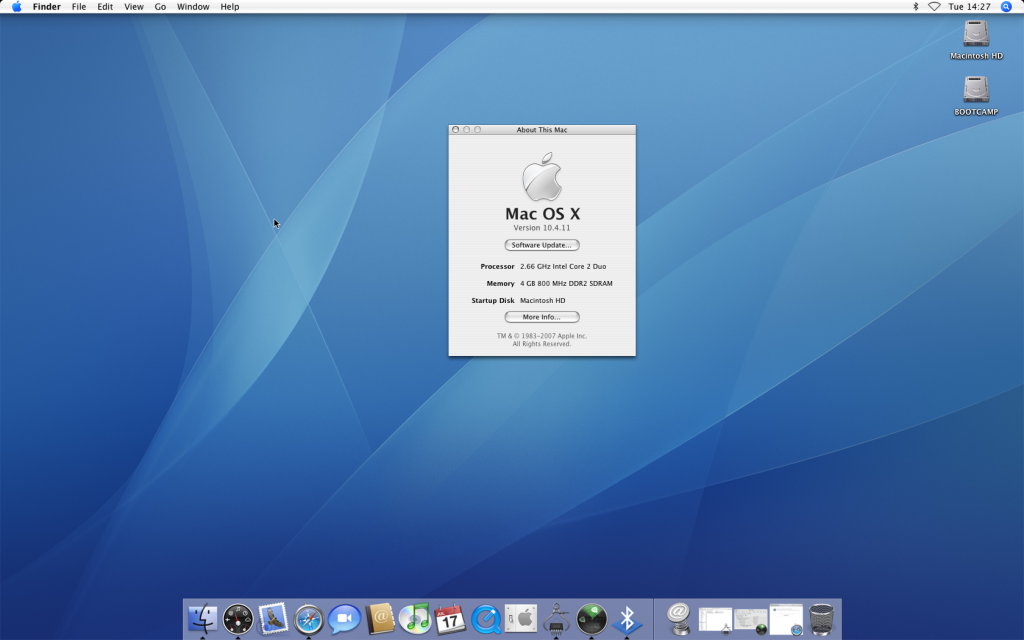The width and height of the screenshot is (1024, 640).
Task: Click the 'Startup Disk' label
Action: pyautogui.click(x=493, y=300)
